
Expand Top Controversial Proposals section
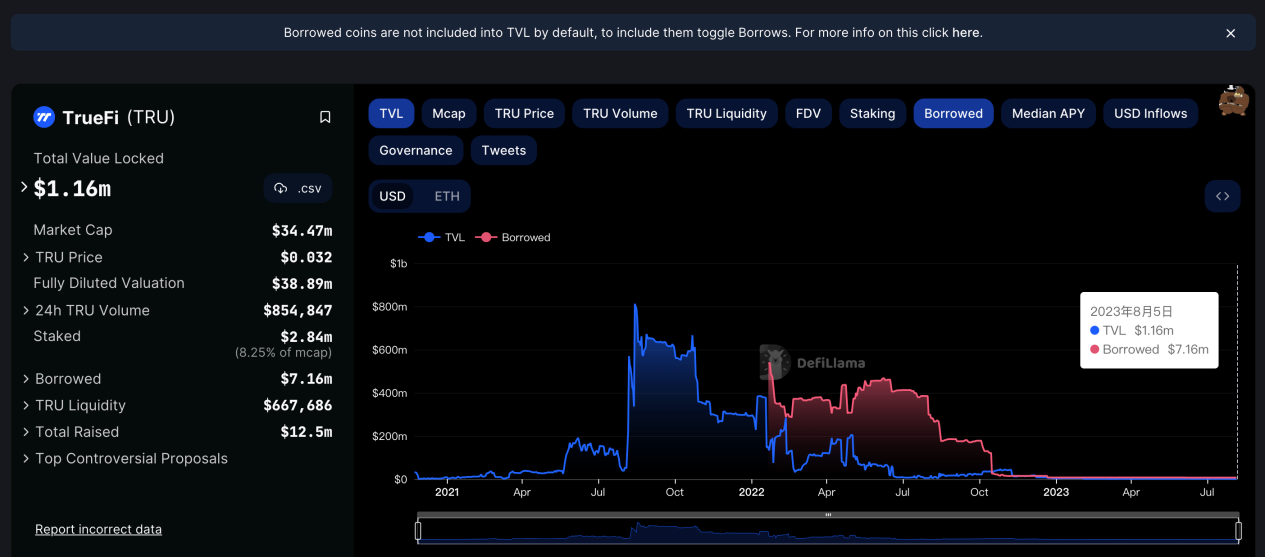(x=26, y=459)
